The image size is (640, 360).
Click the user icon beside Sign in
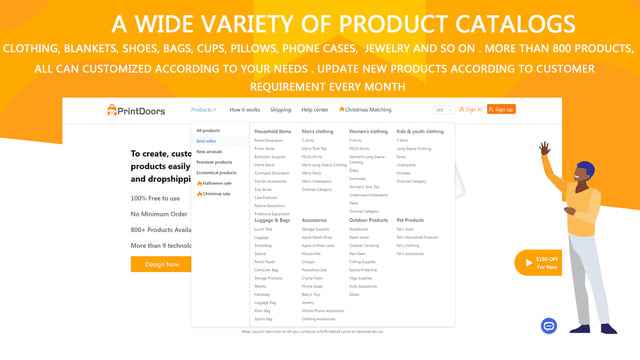(x=462, y=109)
